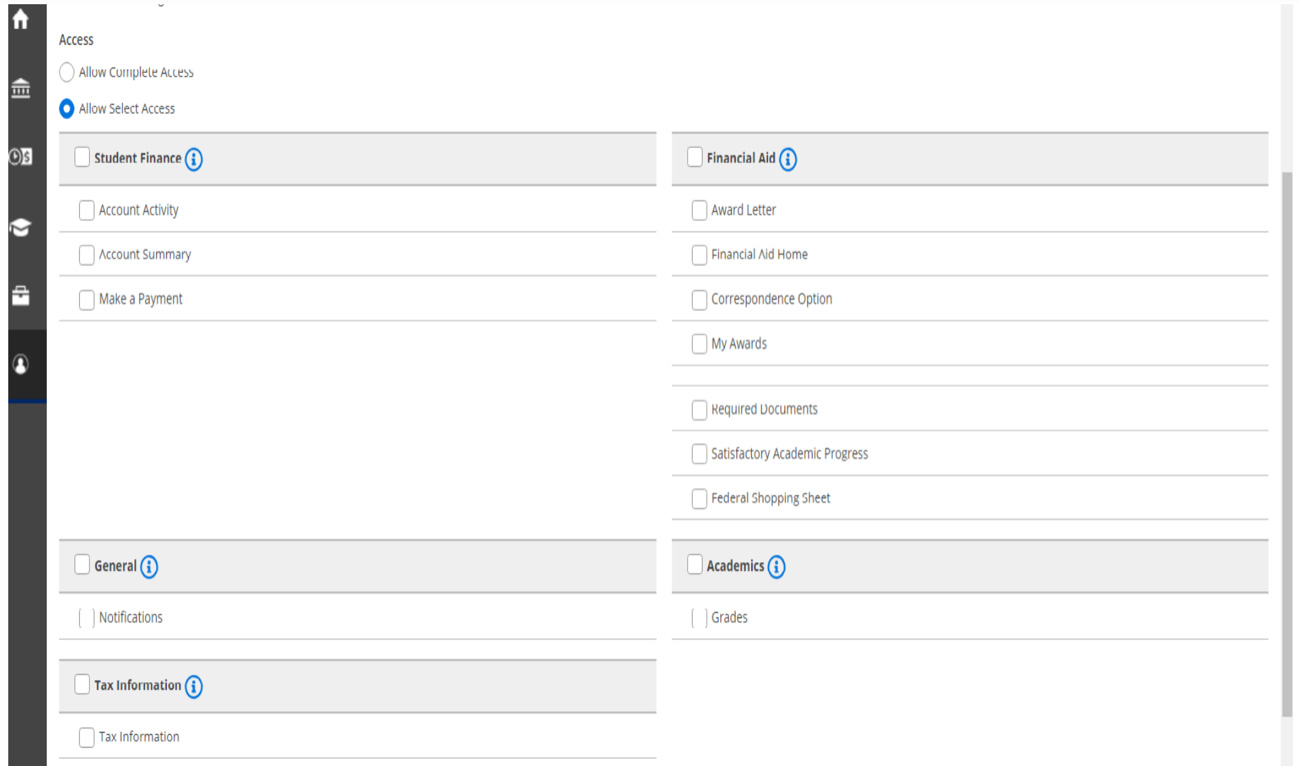Click the 'Federal Shopping Sheet' label text

[x=771, y=498]
